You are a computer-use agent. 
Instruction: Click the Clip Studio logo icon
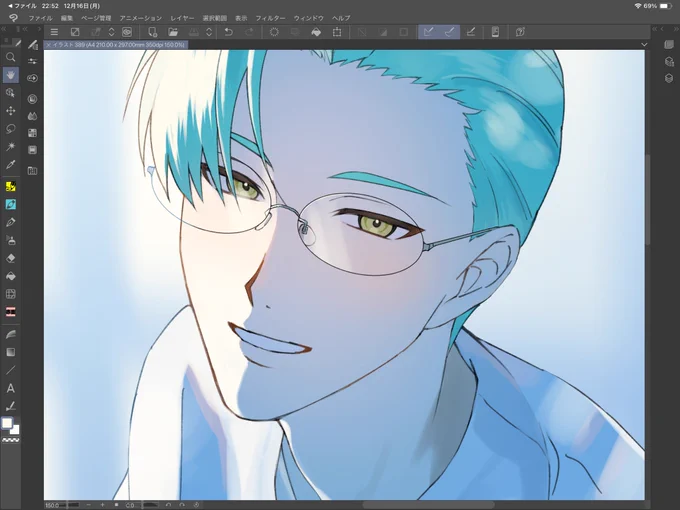(13, 18)
